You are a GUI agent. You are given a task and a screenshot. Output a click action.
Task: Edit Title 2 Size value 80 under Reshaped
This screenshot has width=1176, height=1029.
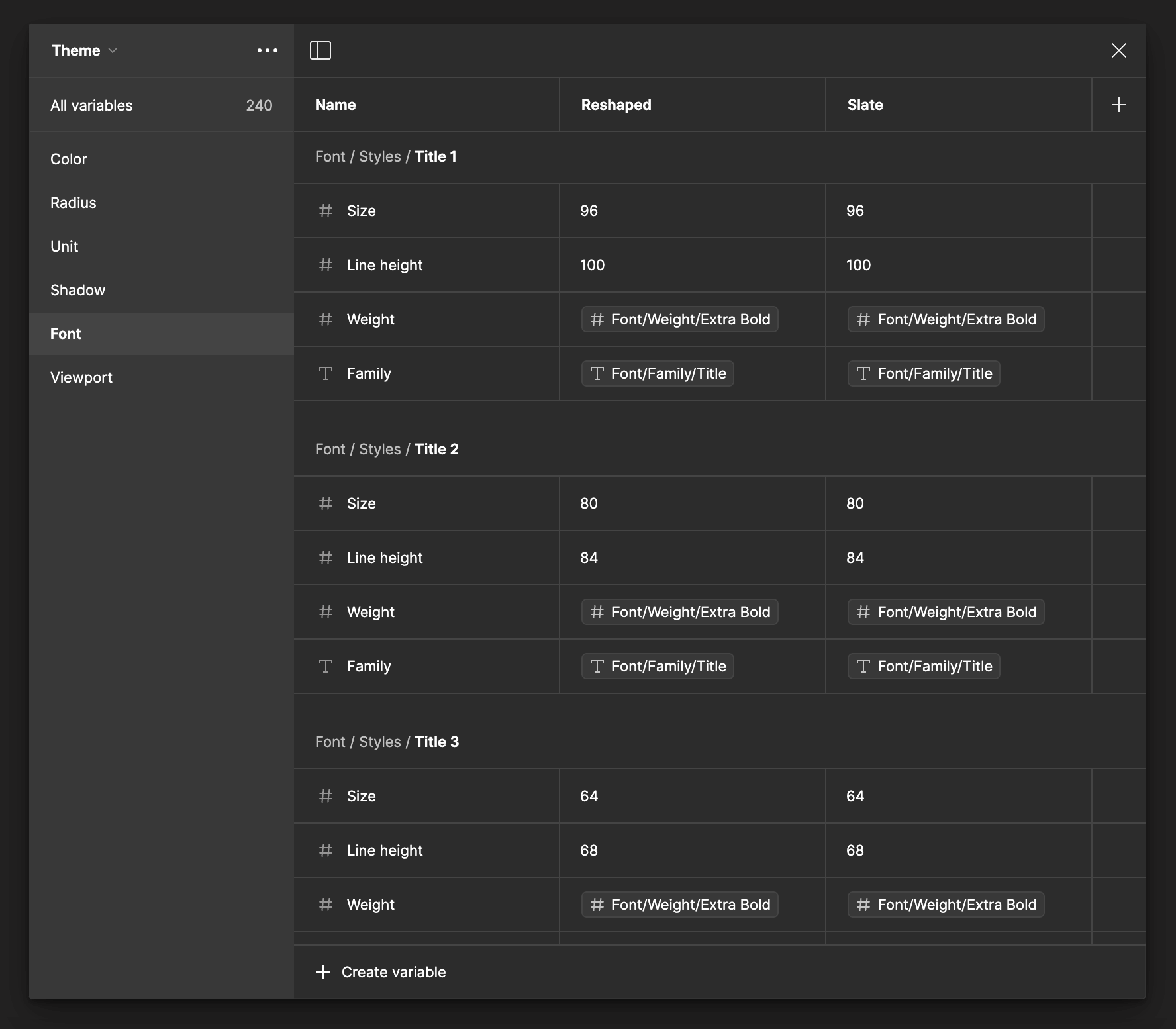tap(693, 503)
